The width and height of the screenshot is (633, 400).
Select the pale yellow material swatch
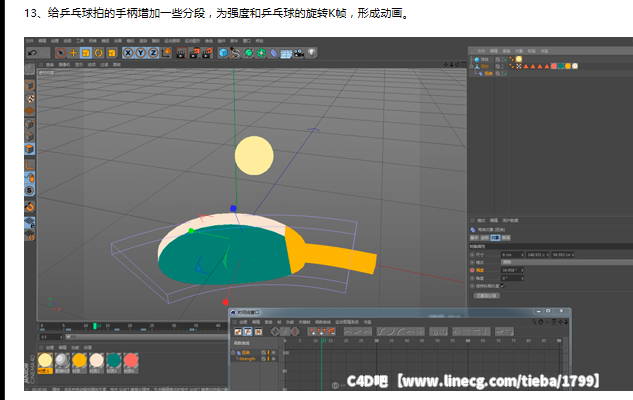click(x=45, y=362)
